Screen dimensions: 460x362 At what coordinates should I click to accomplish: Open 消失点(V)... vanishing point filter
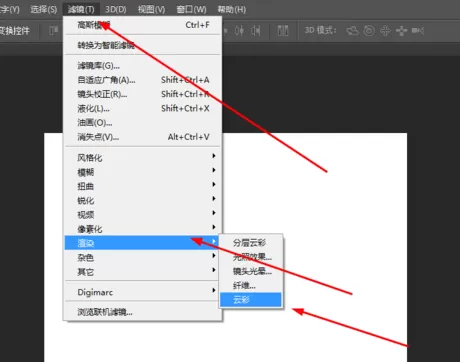pos(143,137)
